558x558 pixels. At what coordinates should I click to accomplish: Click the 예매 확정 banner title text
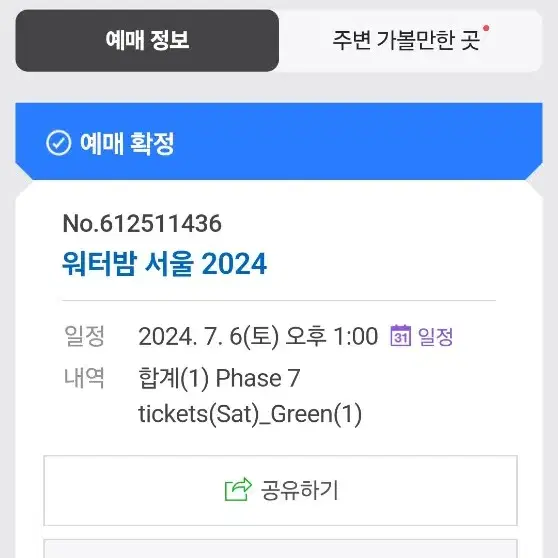click(x=127, y=143)
